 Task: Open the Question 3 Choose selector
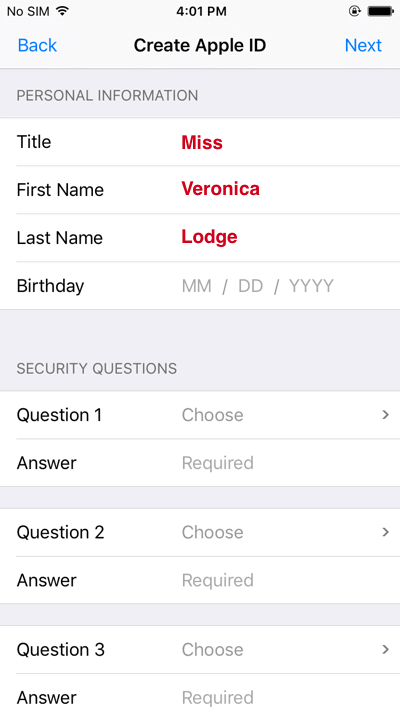[x=200, y=649]
